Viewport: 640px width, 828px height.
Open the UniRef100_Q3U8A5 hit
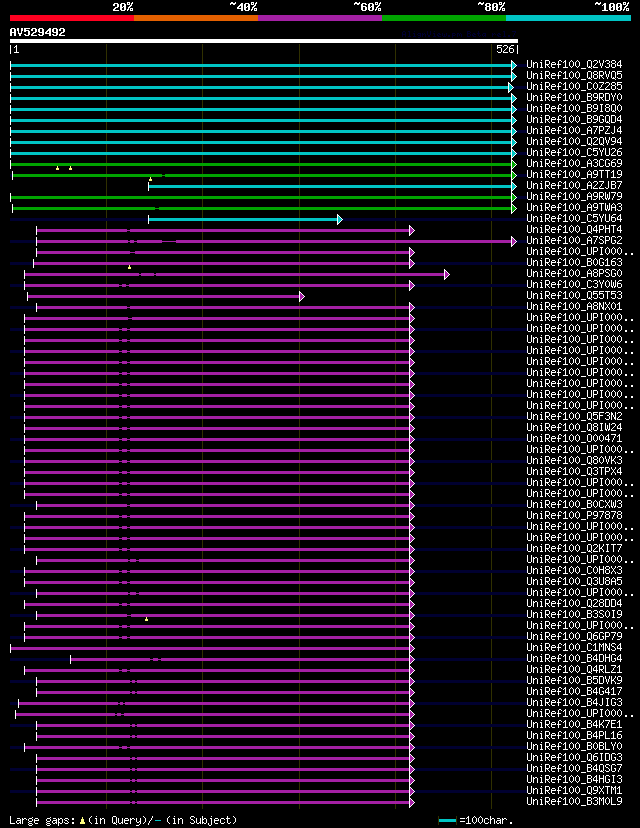pos(574,581)
